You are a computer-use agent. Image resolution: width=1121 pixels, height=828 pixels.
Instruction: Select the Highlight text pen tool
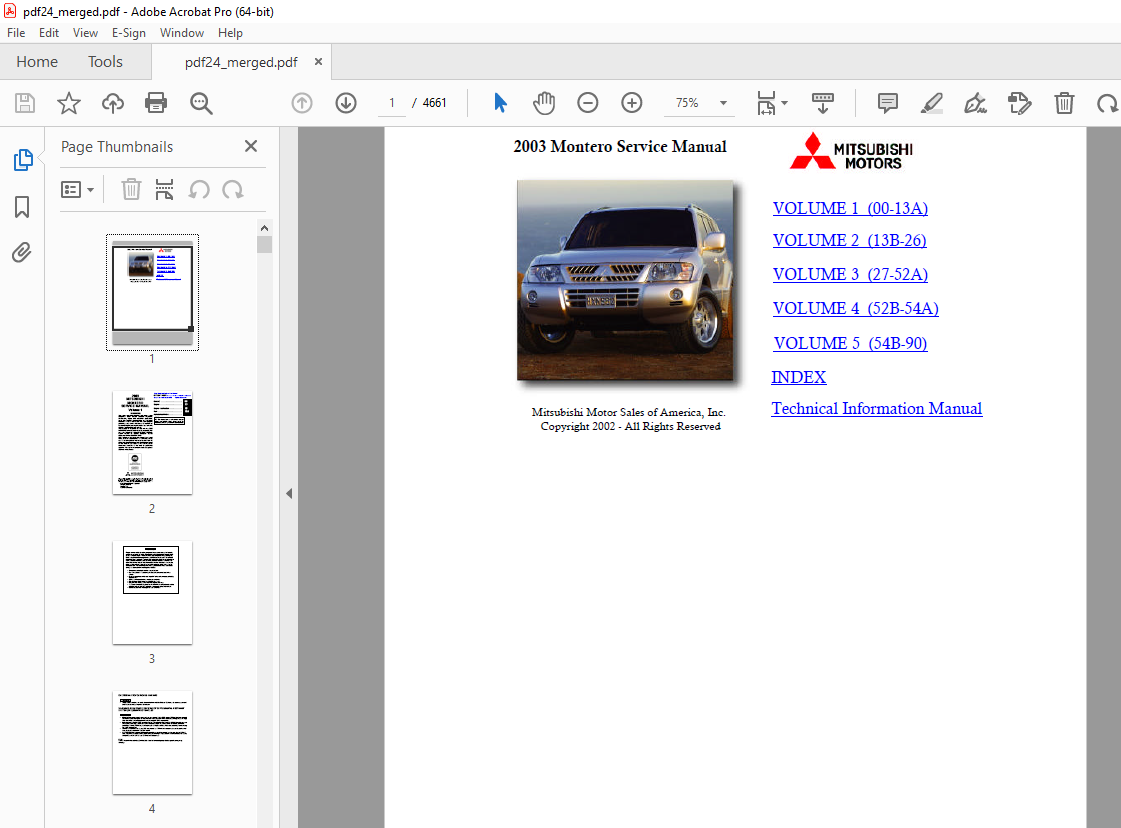click(x=931, y=103)
